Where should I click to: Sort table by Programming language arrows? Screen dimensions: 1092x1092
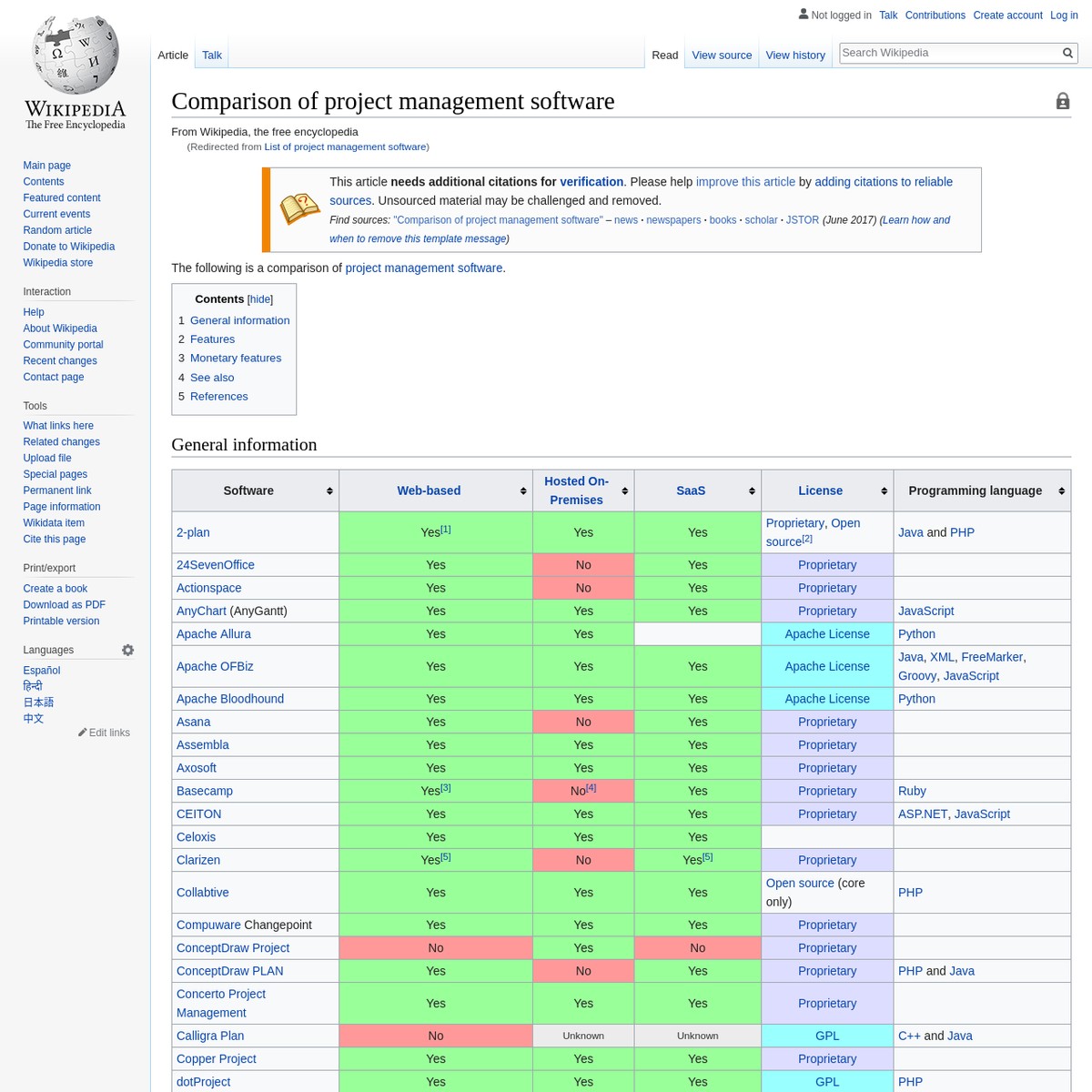(1061, 490)
